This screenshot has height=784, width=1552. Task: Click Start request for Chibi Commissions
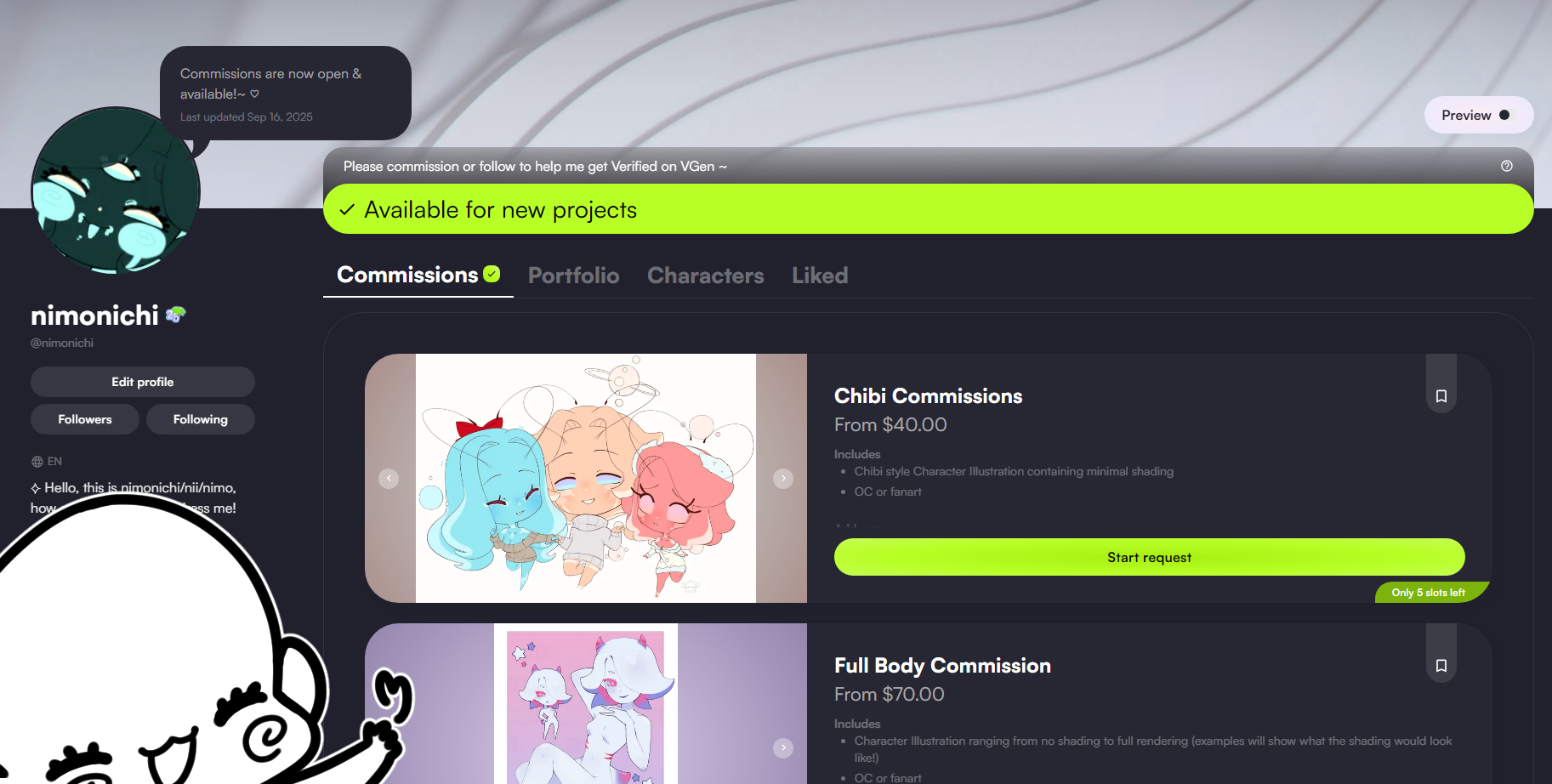(1149, 557)
